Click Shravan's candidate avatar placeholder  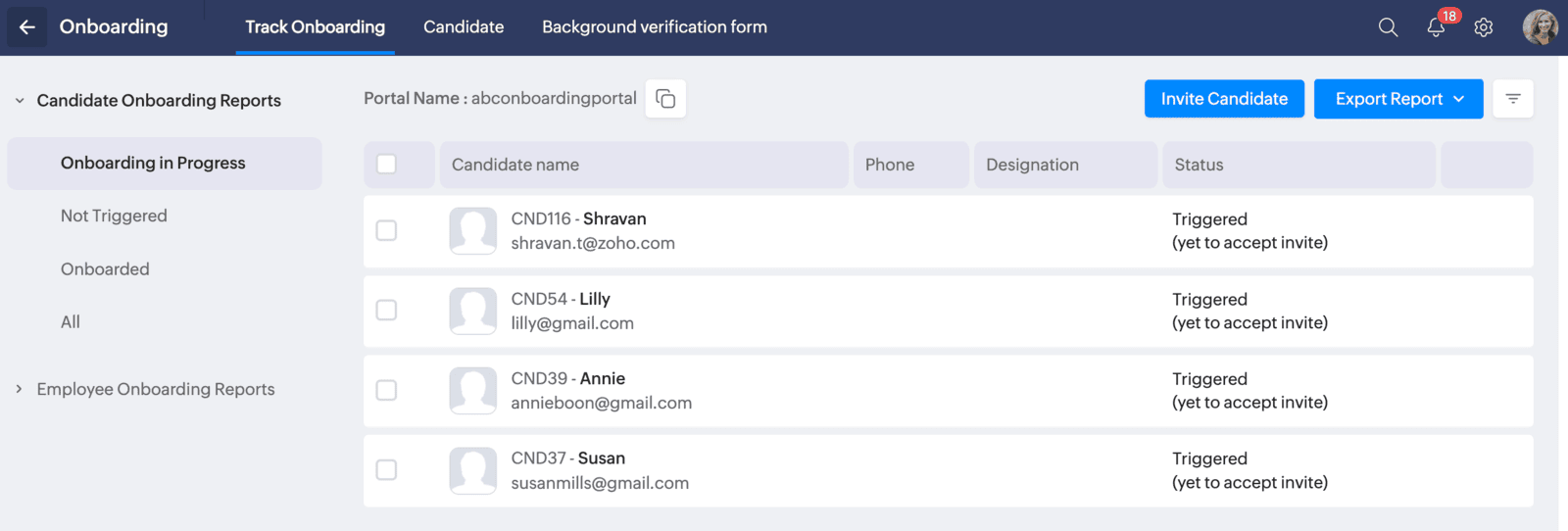click(x=472, y=231)
